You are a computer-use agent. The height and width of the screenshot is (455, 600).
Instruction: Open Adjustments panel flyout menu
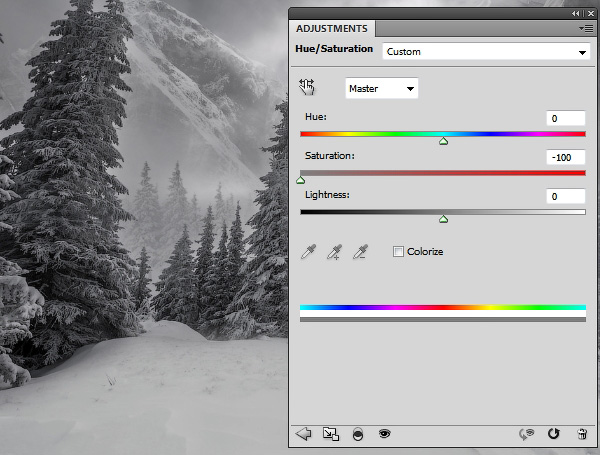tap(586, 29)
